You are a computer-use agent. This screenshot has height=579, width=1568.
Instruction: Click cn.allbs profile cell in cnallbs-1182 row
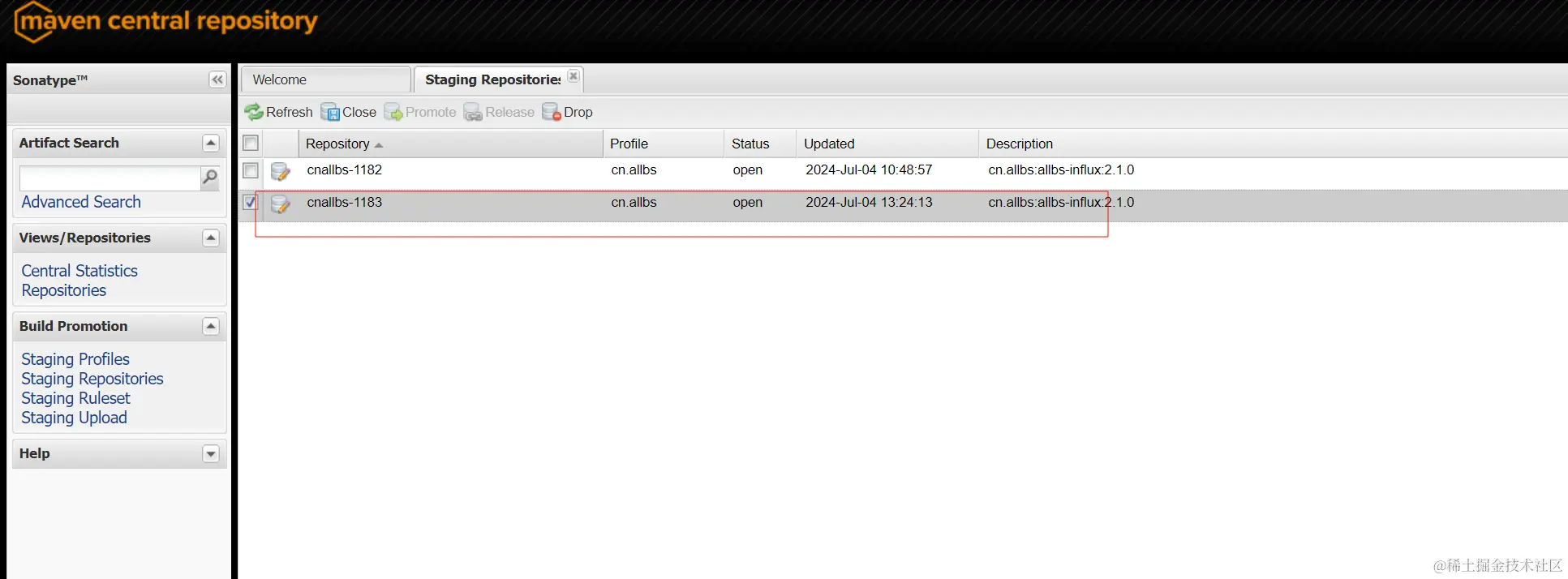click(634, 170)
